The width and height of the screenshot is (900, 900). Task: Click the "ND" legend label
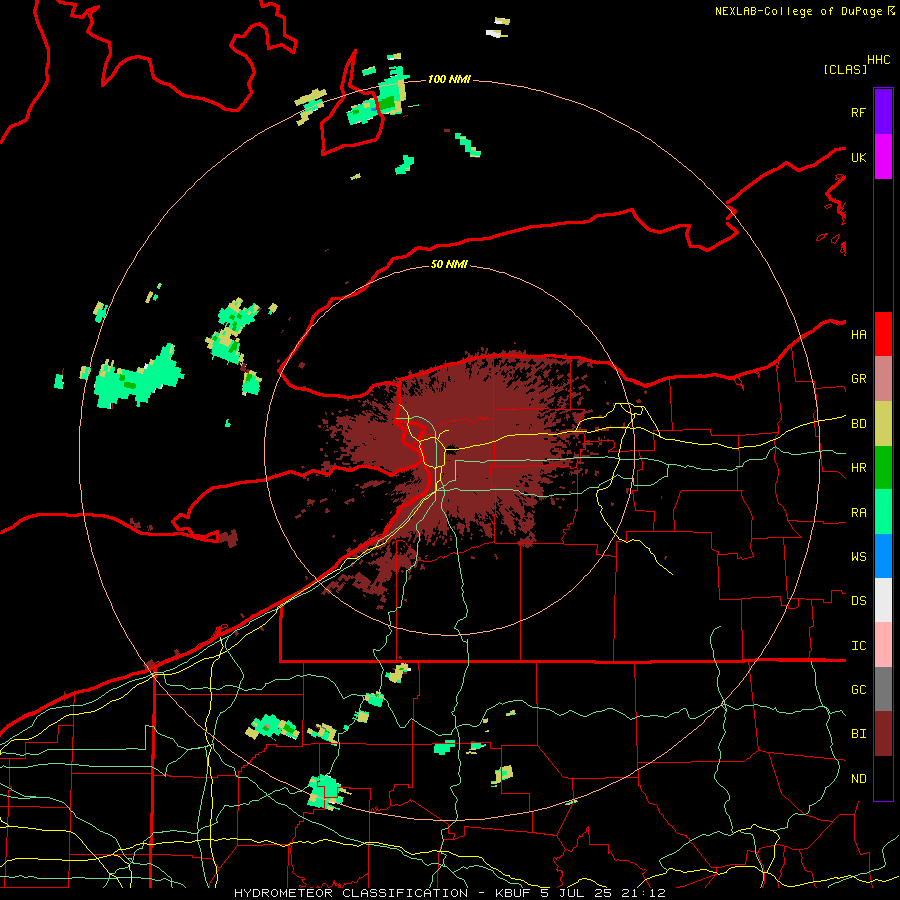coord(859,779)
